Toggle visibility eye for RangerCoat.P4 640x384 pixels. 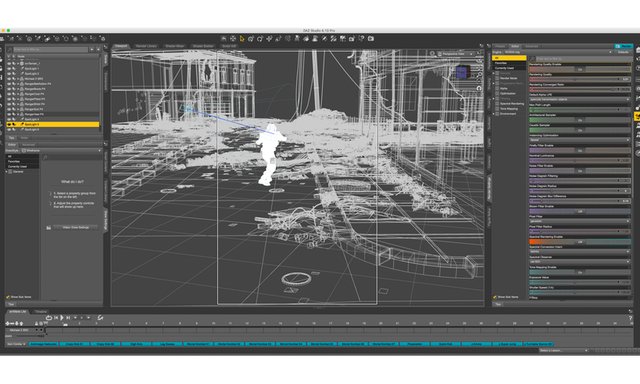pyautogui.click(x=9, y=94)
